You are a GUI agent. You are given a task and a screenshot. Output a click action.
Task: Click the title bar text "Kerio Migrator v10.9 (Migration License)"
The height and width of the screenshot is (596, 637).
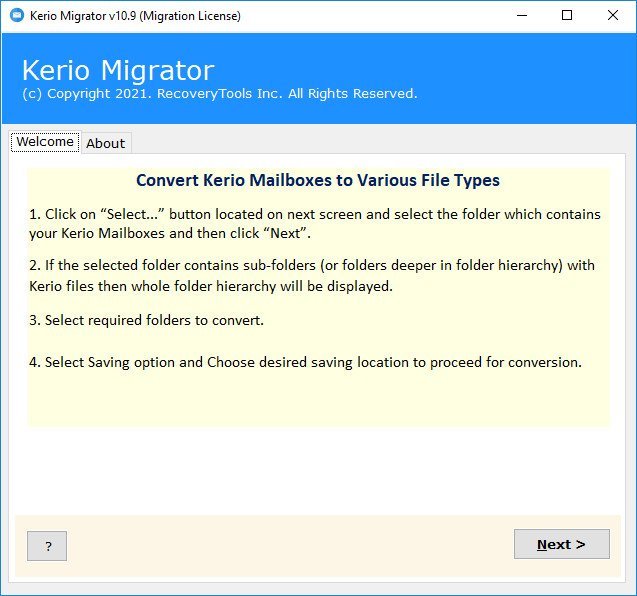pos(135,16)
